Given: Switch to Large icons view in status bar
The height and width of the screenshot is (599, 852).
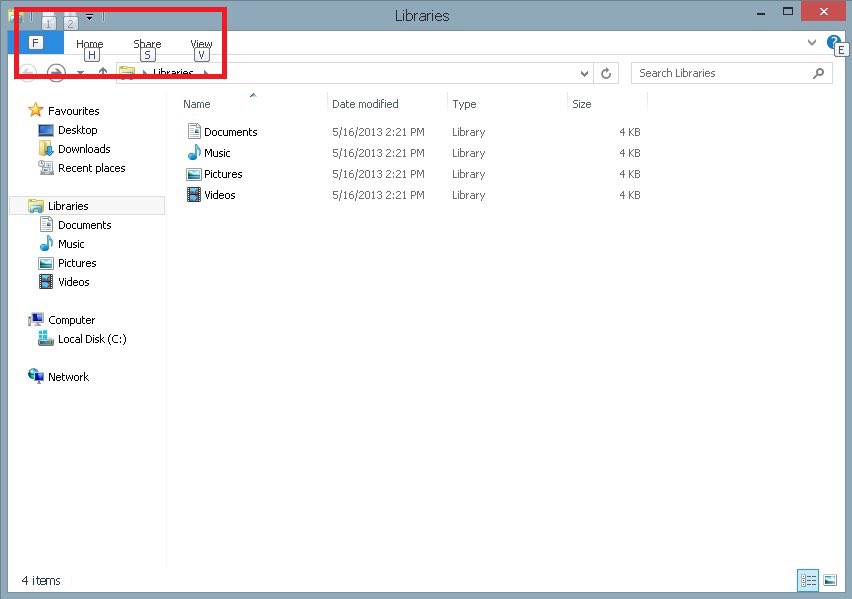Looking at the screenshot, I should point(830,580).
